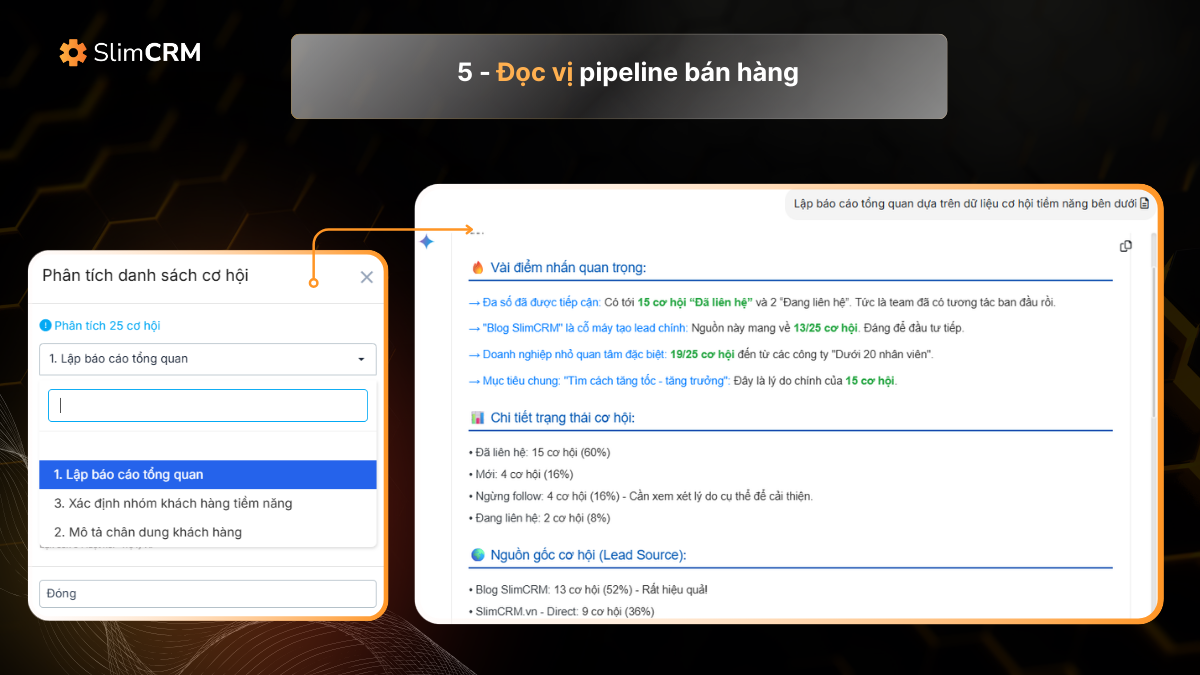Click the "15 cơ hội "Đã liên hệ"" text
Screen dimensions: 1200x675
[694, 302]
